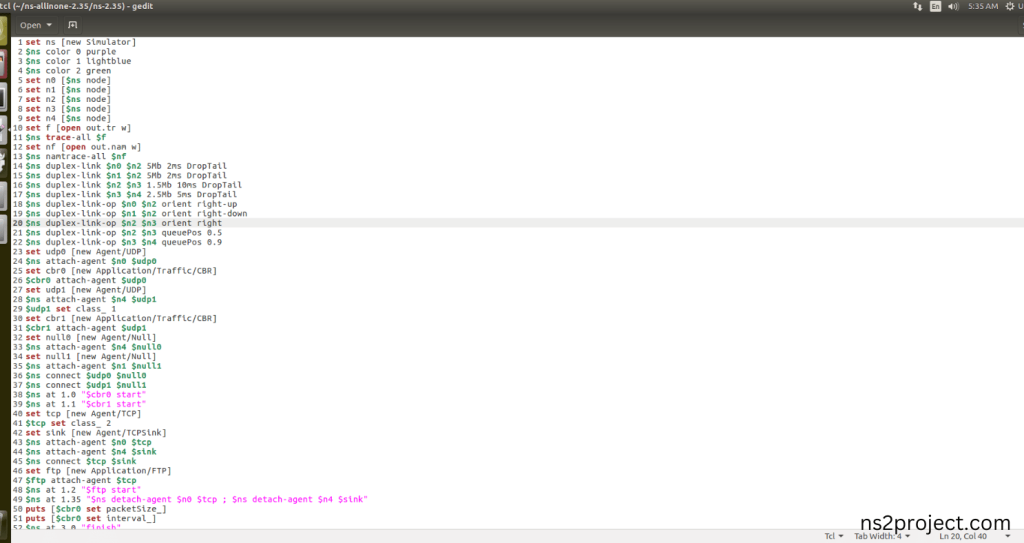Click the line '$ns attach-agent $n4 $sink'

pos(91,452)
